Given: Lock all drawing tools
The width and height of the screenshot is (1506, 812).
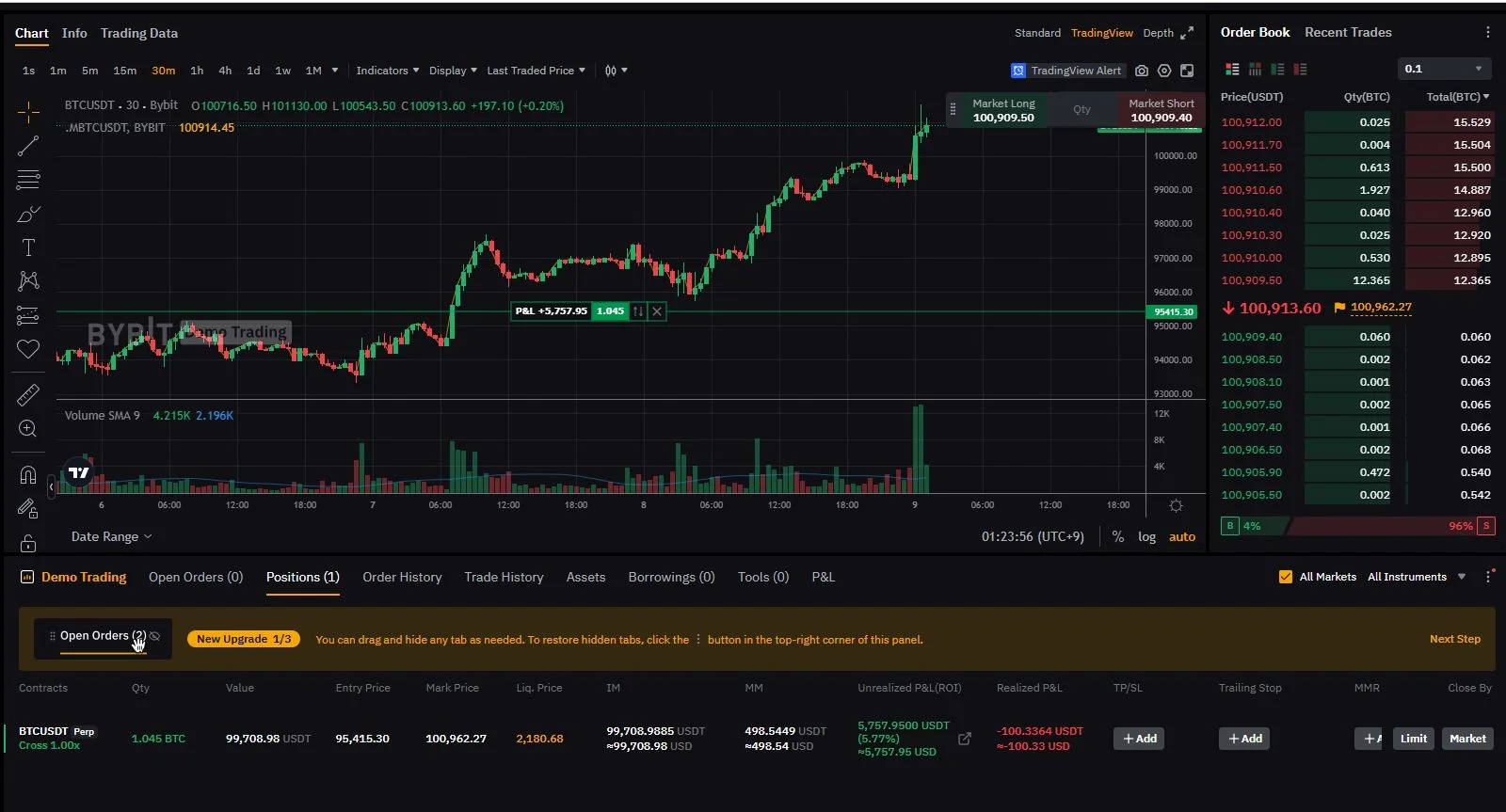Looking at the screenshot, I should [x=28, y=543].
